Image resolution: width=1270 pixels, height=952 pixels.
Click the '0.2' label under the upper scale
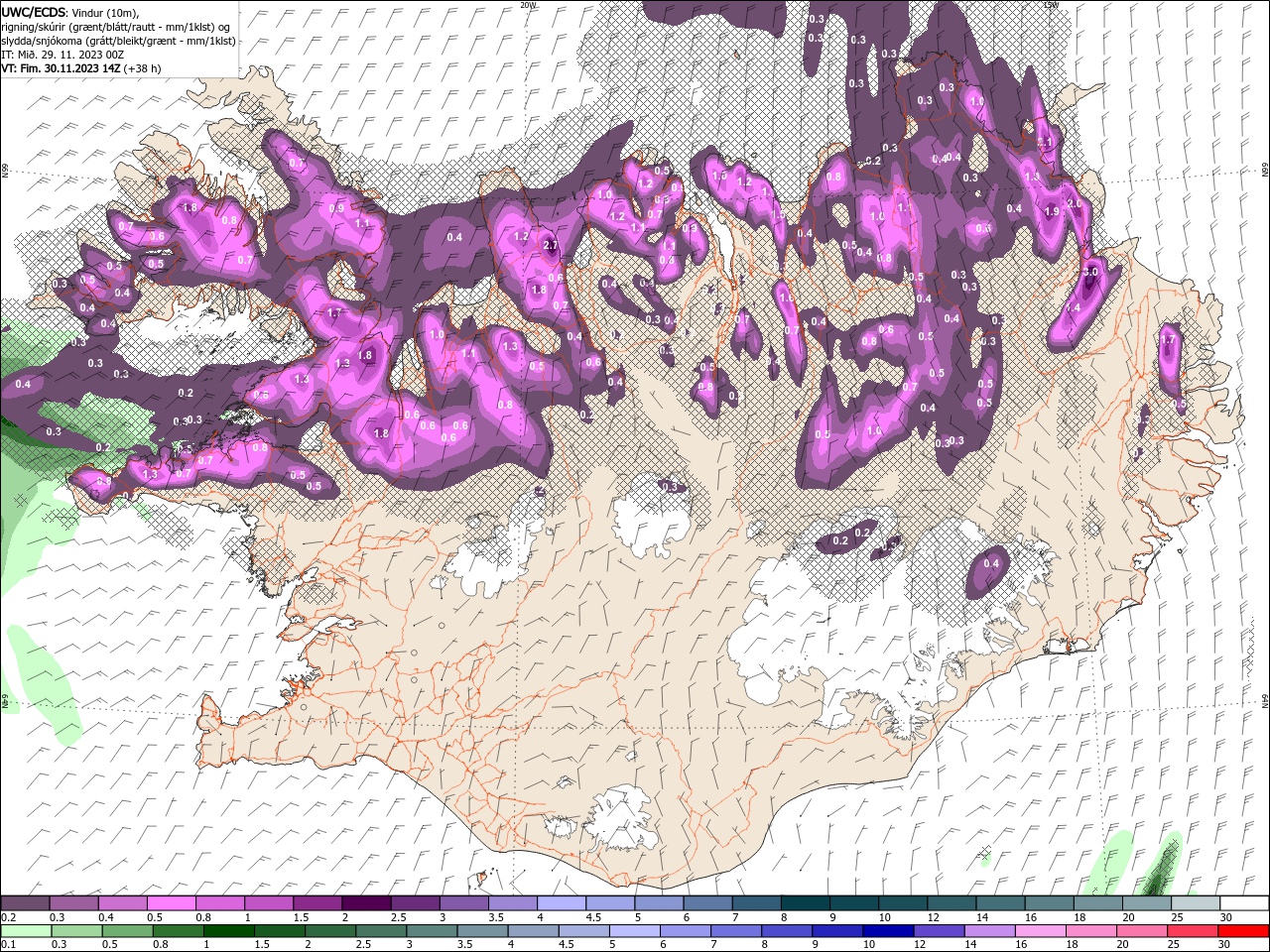click(8, 917)
